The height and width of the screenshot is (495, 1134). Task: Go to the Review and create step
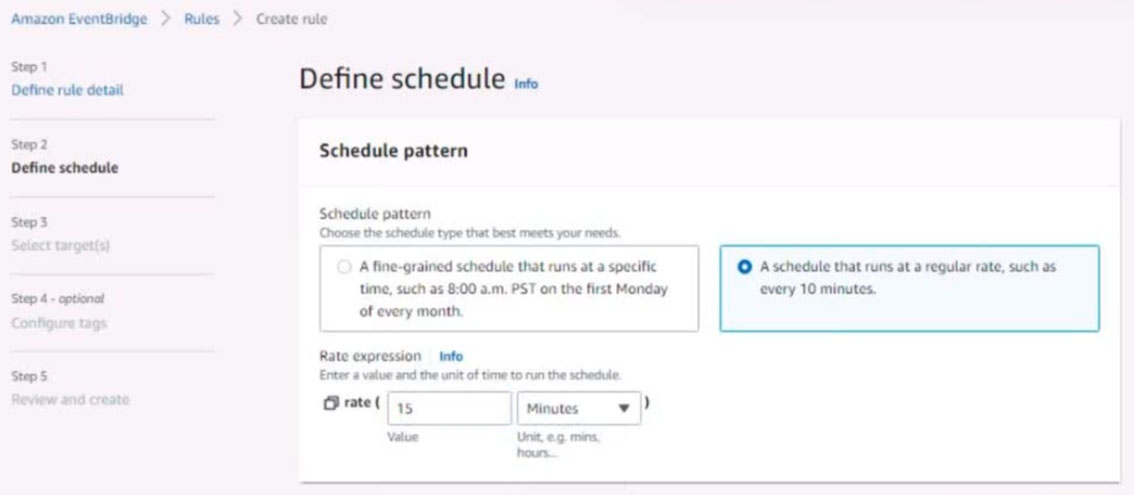click(69, 400)
